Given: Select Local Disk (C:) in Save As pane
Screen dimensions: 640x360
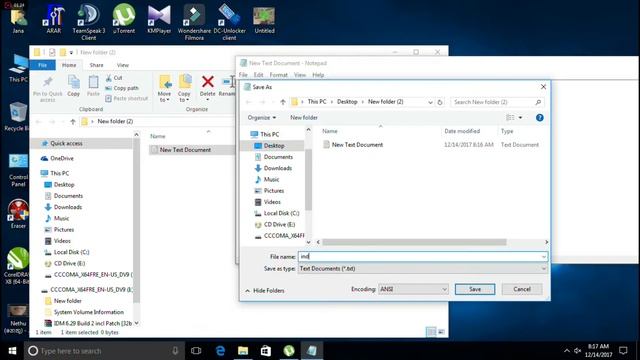Looking at the screenshot, I should pos(281,213).
